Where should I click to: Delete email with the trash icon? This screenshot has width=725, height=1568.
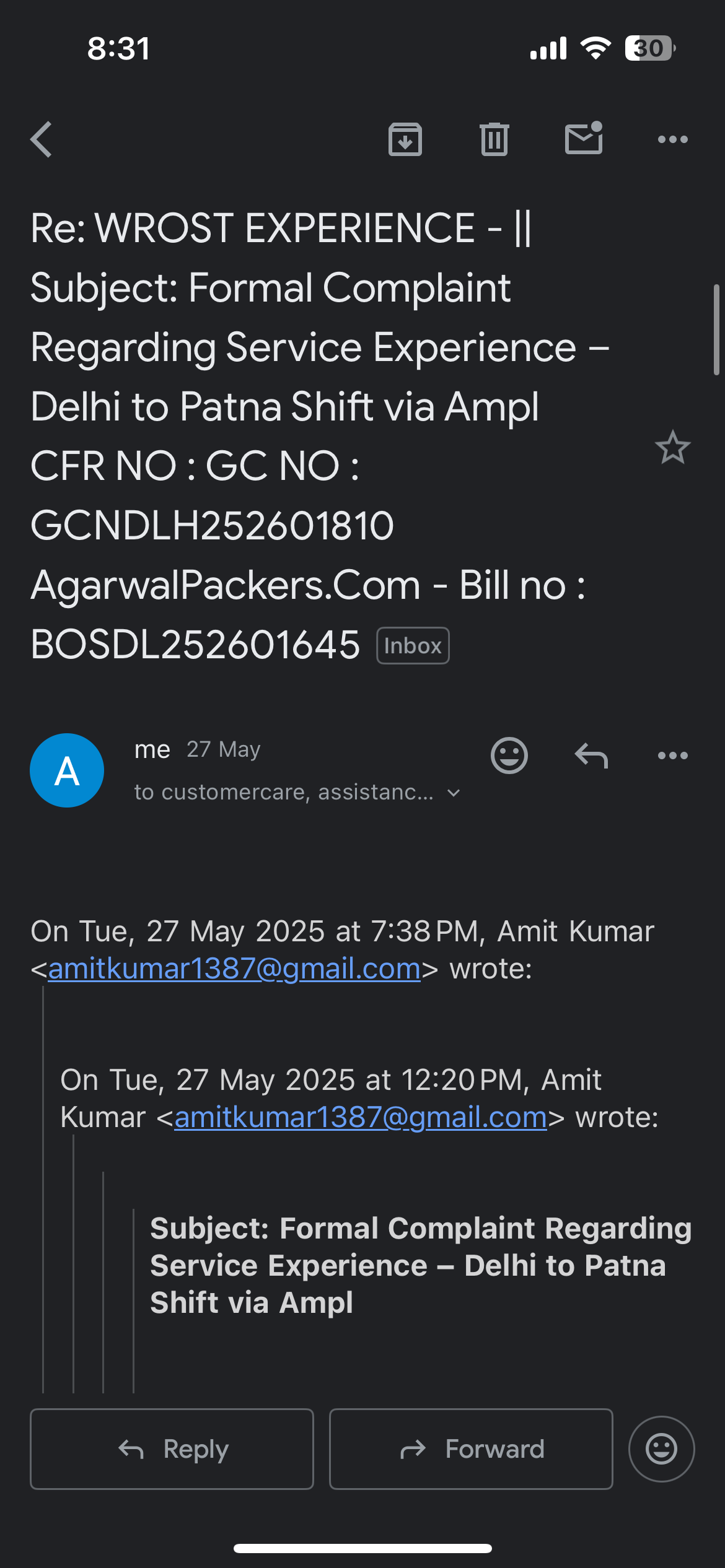tap(494, 139)
